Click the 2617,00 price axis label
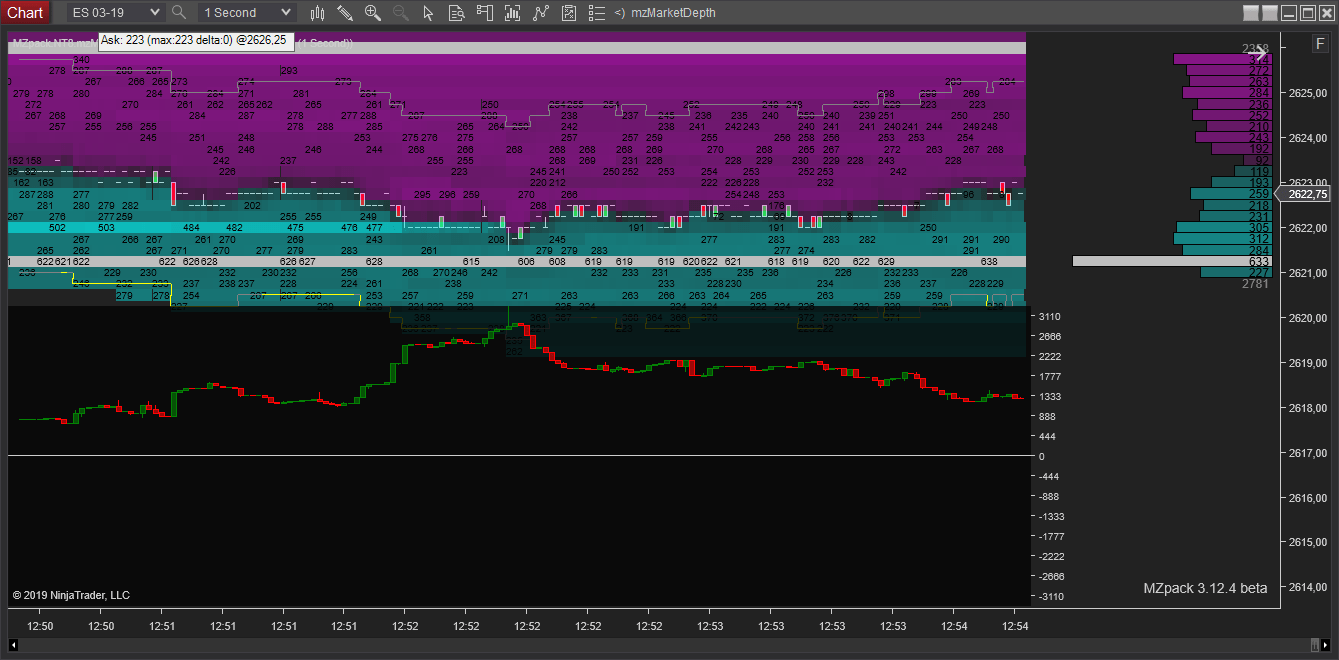Viewport: 1339px width, 660px height. pyautogui.click(x=1308, y=453)
